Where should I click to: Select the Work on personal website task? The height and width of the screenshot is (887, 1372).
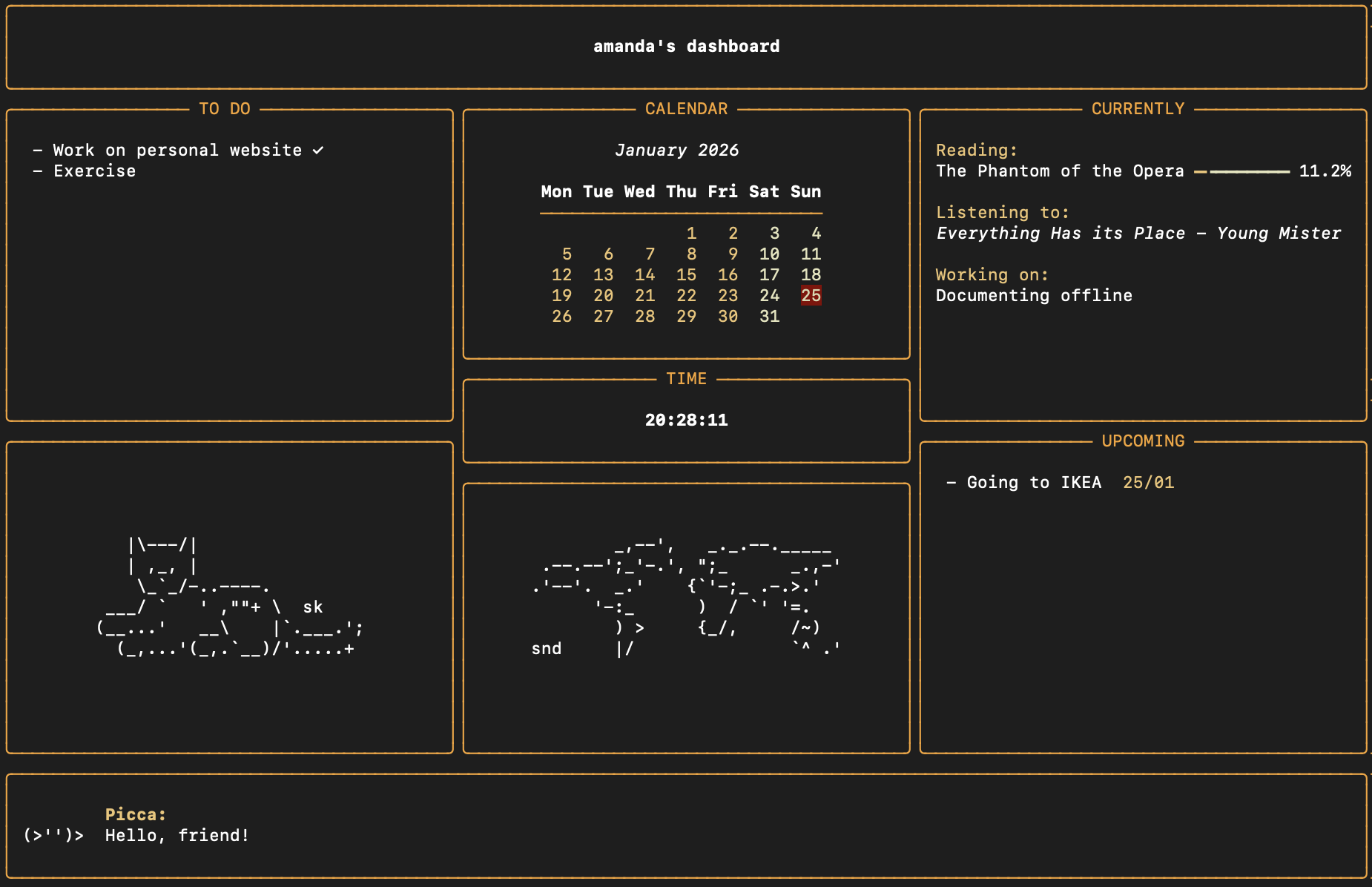tap(177, 151)
